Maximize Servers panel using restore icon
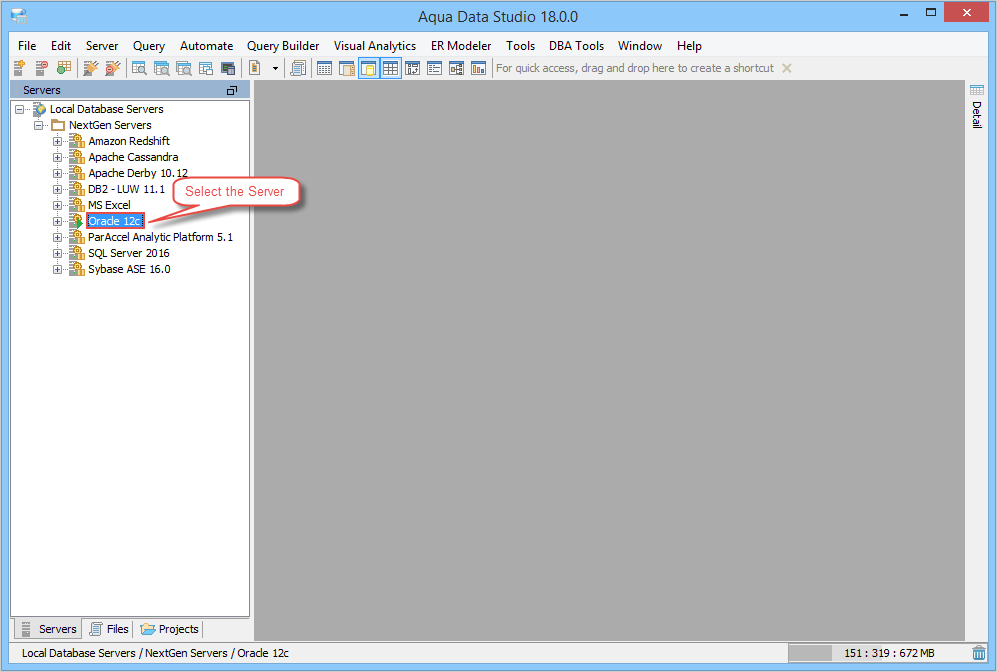Image resolution: width=997 pixels, height=672 pixels. click(232, 90)
